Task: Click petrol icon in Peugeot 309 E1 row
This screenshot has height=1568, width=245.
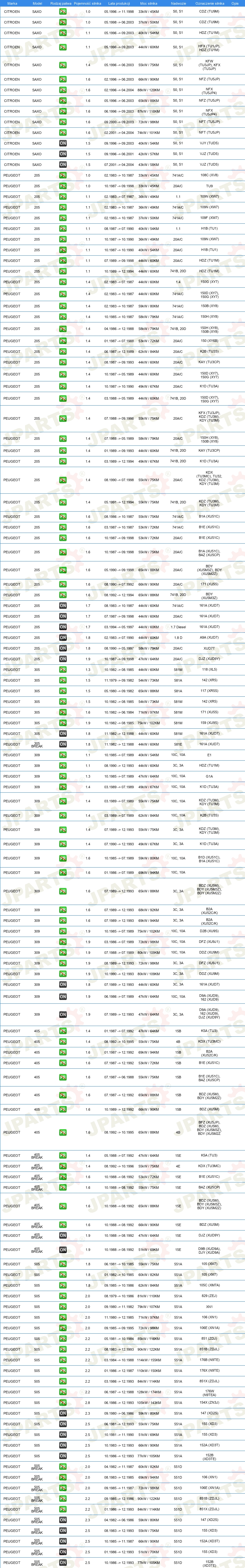Action: (x=63, y=755)
